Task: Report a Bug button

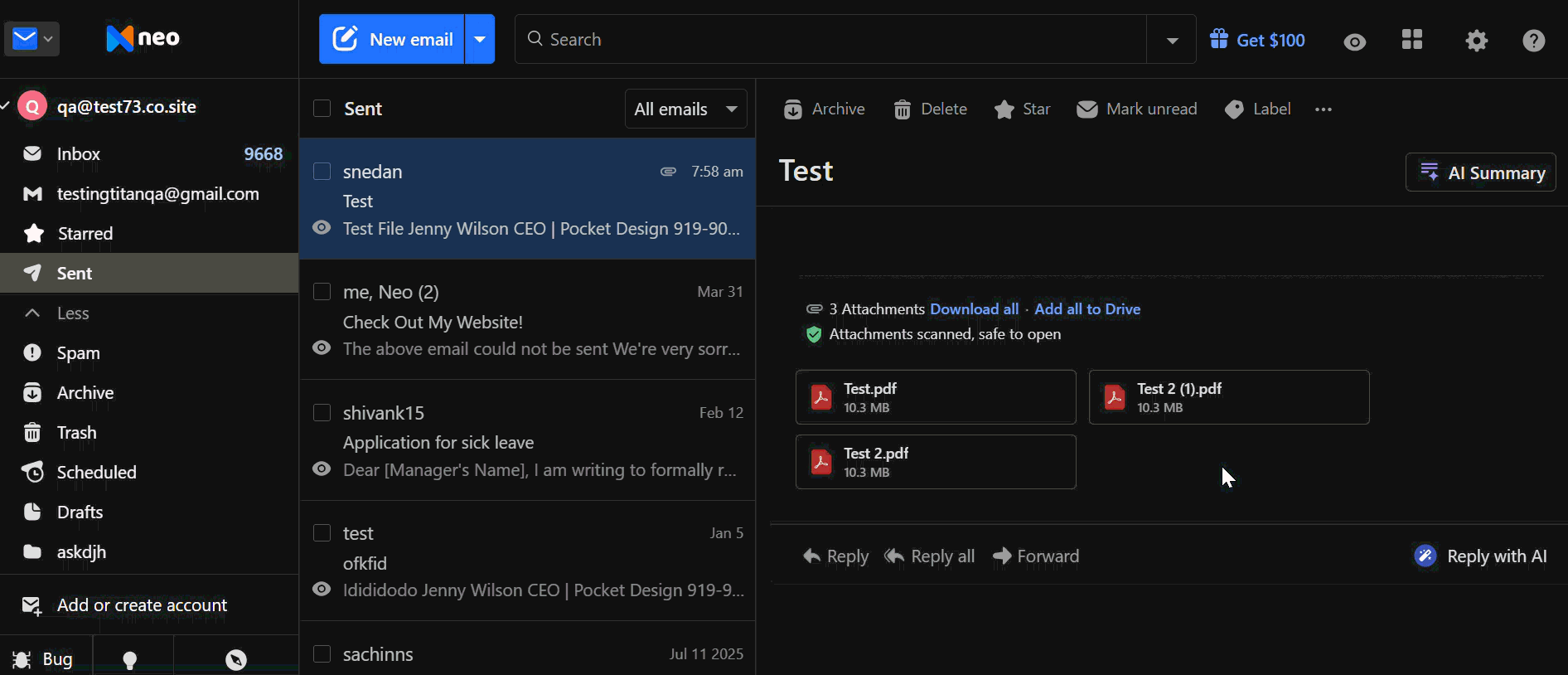Action: coord(43,659)
